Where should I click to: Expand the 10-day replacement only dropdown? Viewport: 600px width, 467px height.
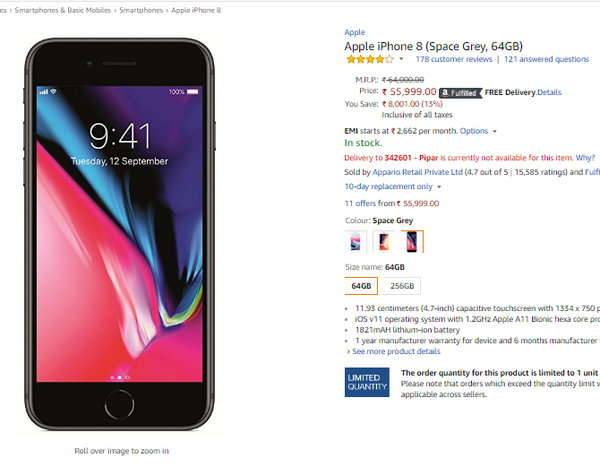click(393, 186)
